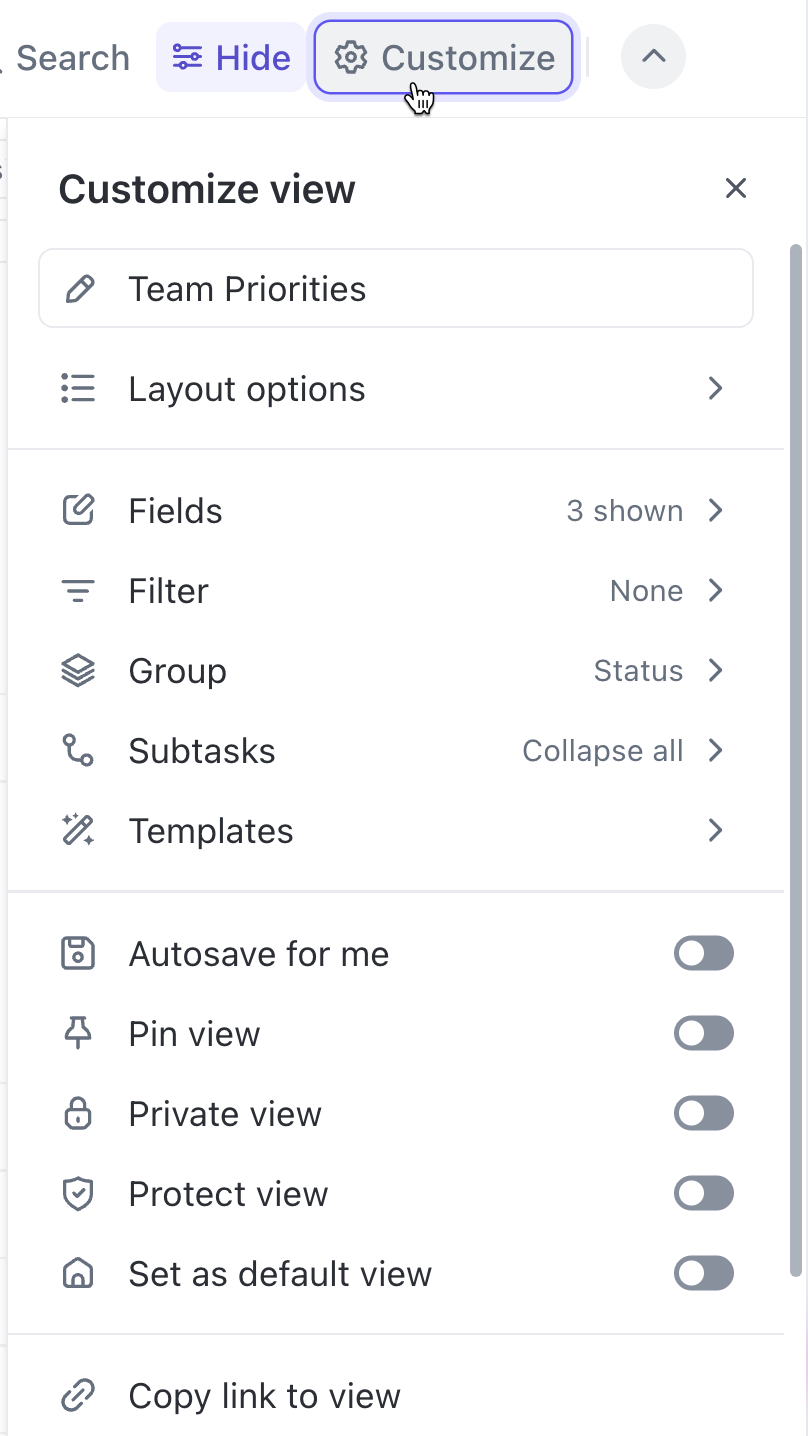Turn on the Pin view switch
The height and width of the screenshot is (1436, 808).
pos(704,1033)
